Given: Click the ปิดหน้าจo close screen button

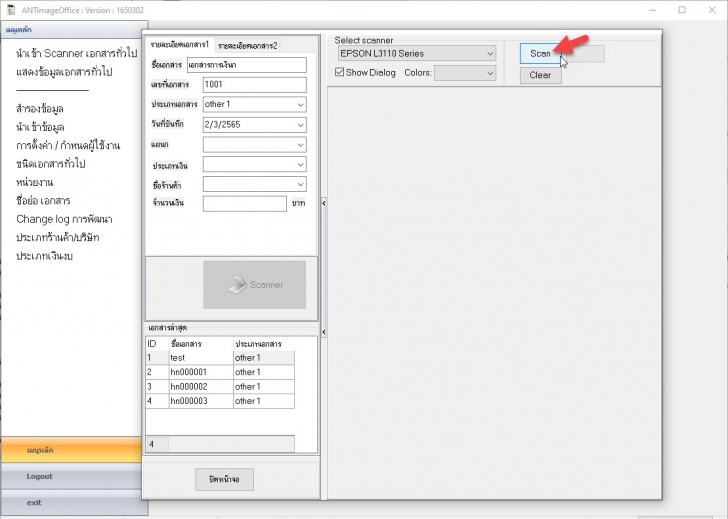Looking at the screenshot, I should click(x=224, y=480).
